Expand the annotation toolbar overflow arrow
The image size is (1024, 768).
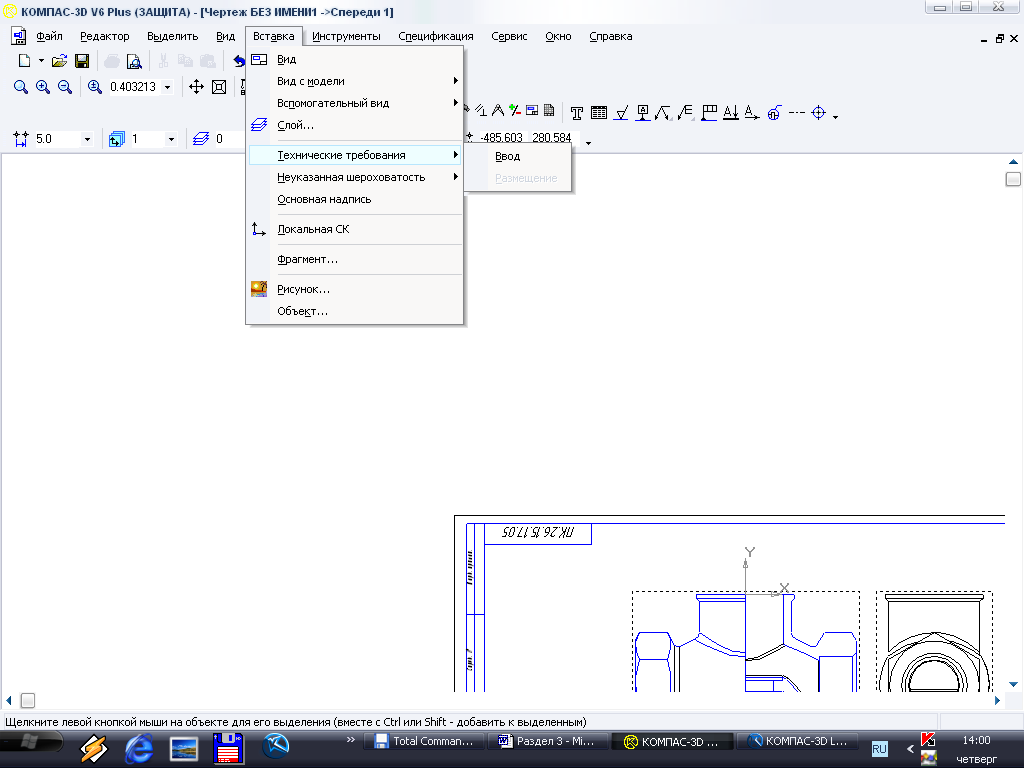click(x=835, y=117)
